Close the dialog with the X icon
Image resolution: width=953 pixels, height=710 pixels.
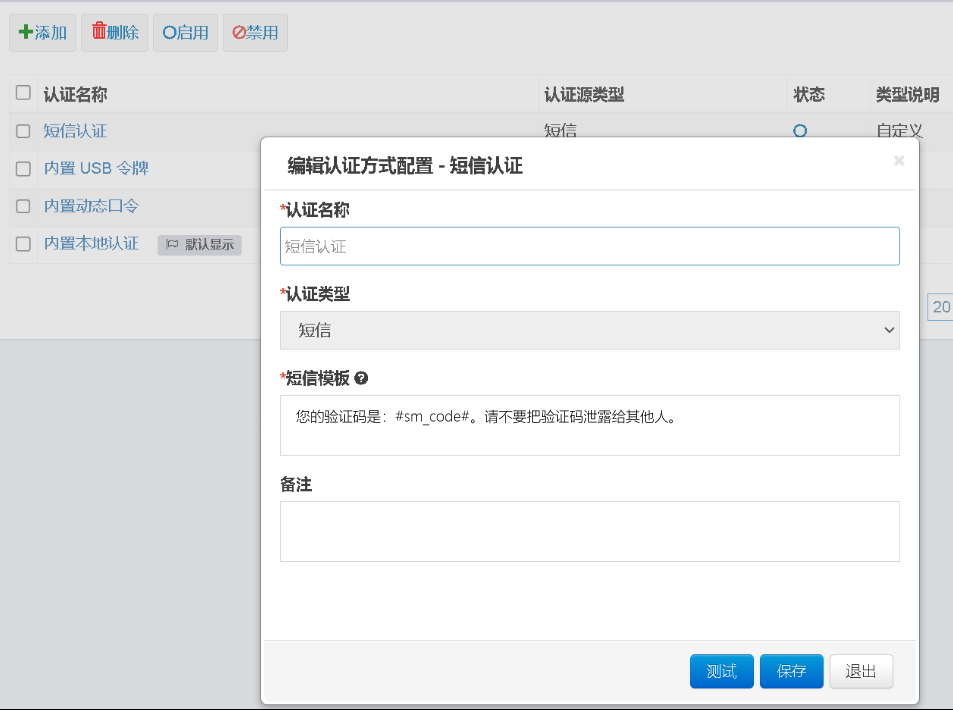(x=898, y=160)
